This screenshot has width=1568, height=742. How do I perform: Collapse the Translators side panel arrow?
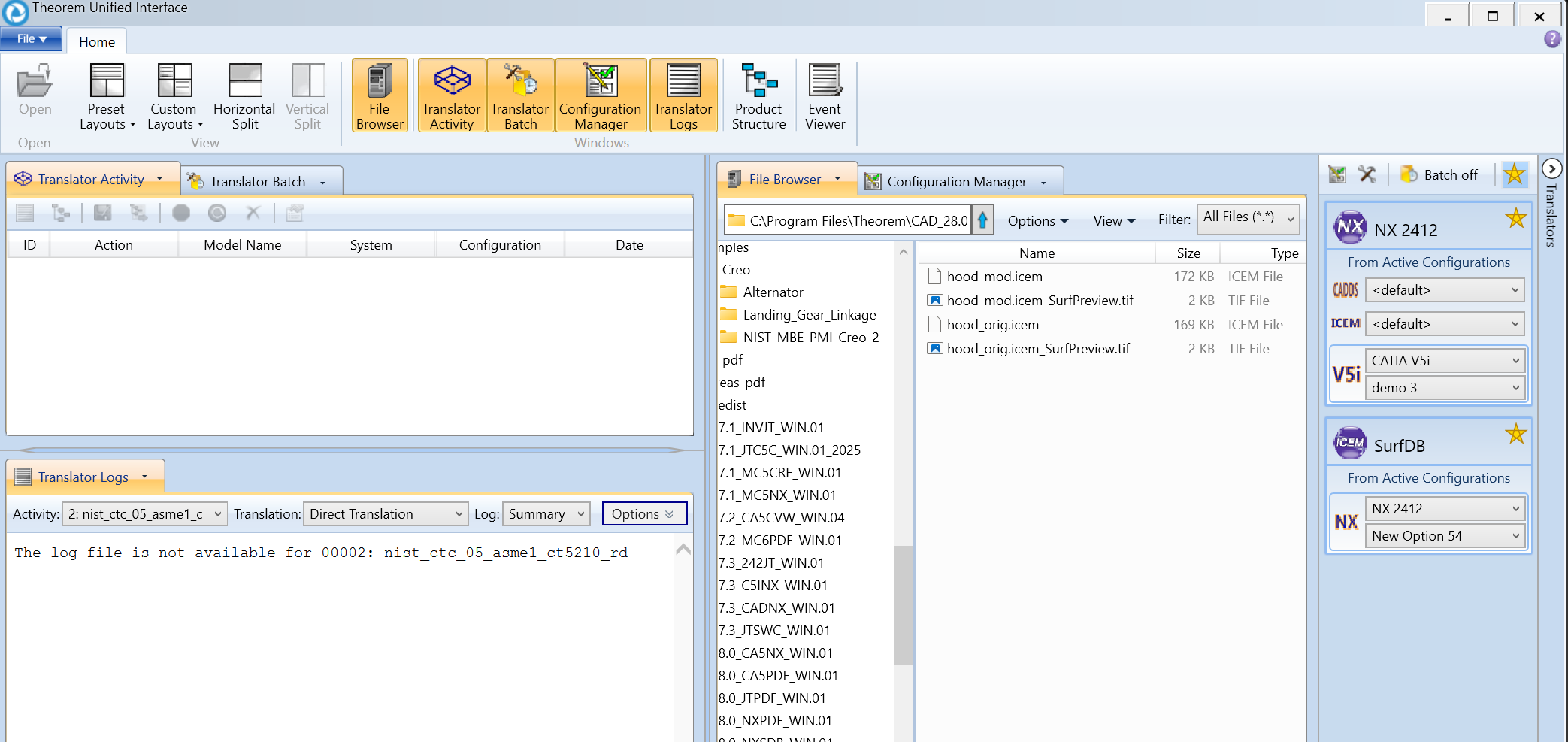(x=1552, y=168)
